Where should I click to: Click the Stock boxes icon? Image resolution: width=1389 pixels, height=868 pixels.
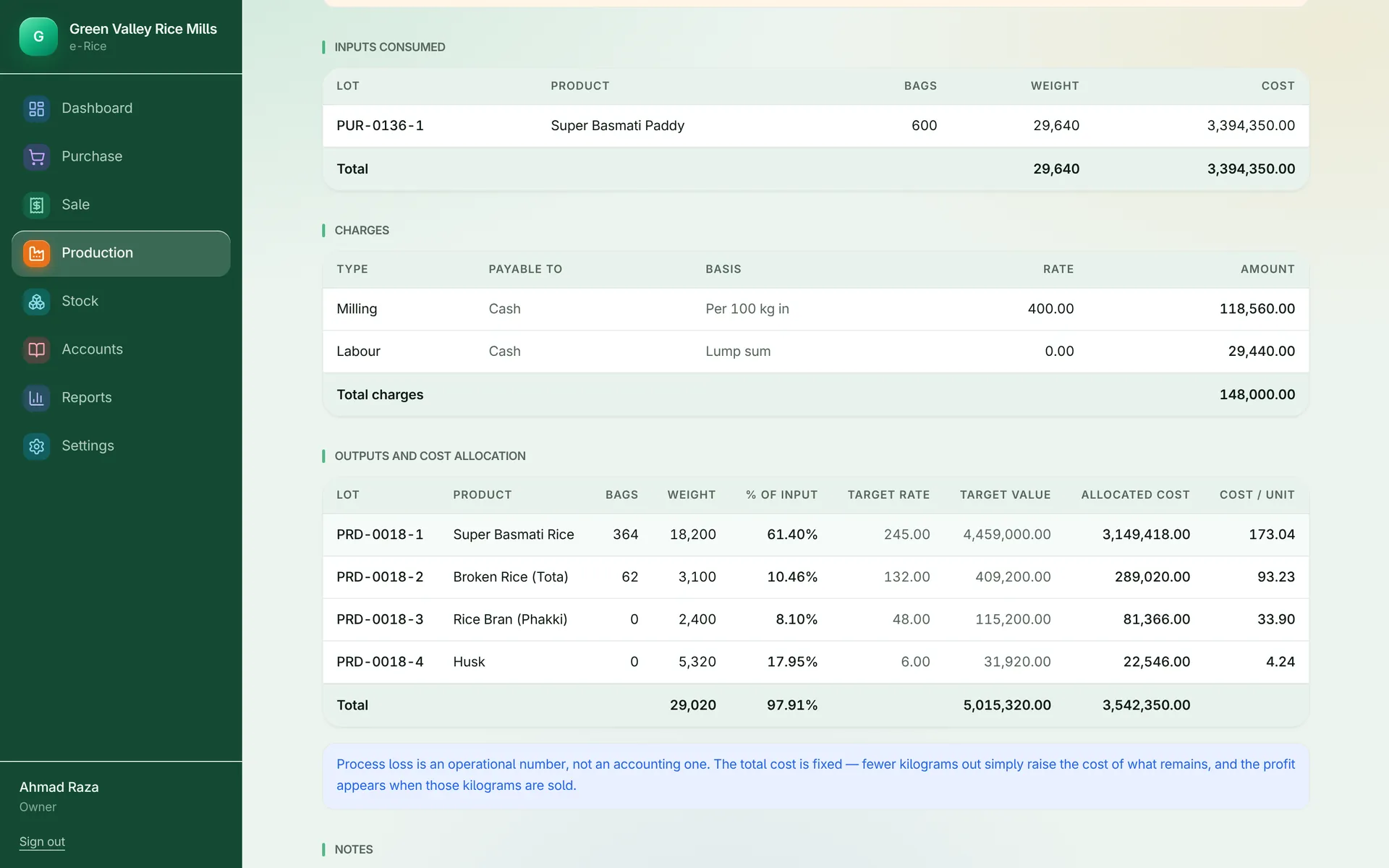point(36,302)
